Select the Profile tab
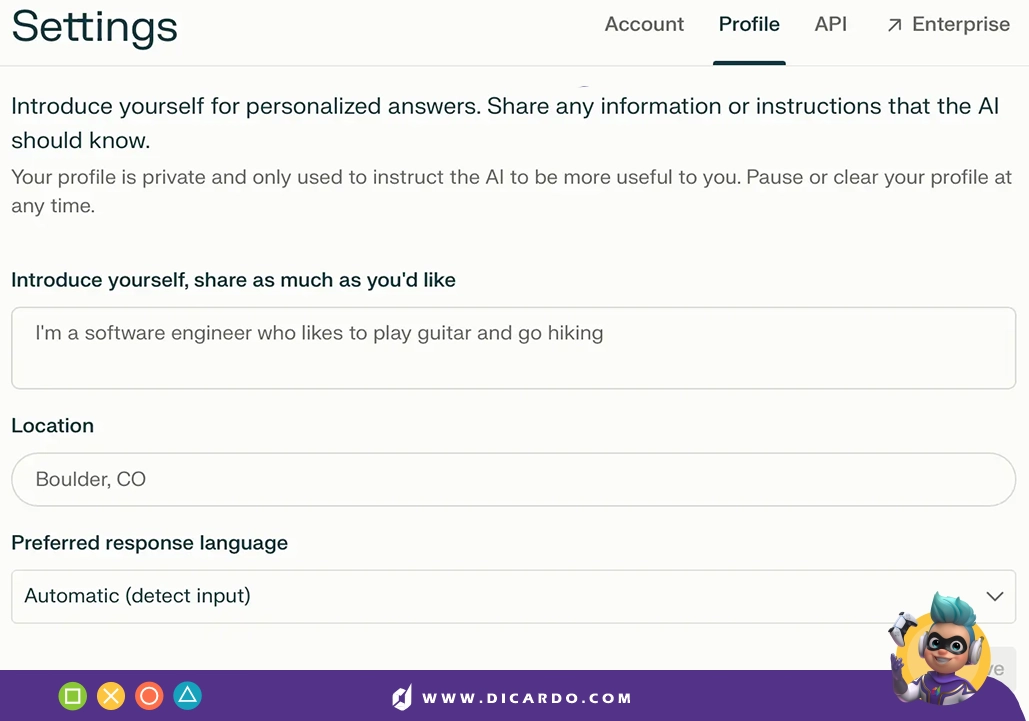The height and width of the screenshot is (721, 1029). [x=749, y=24]
